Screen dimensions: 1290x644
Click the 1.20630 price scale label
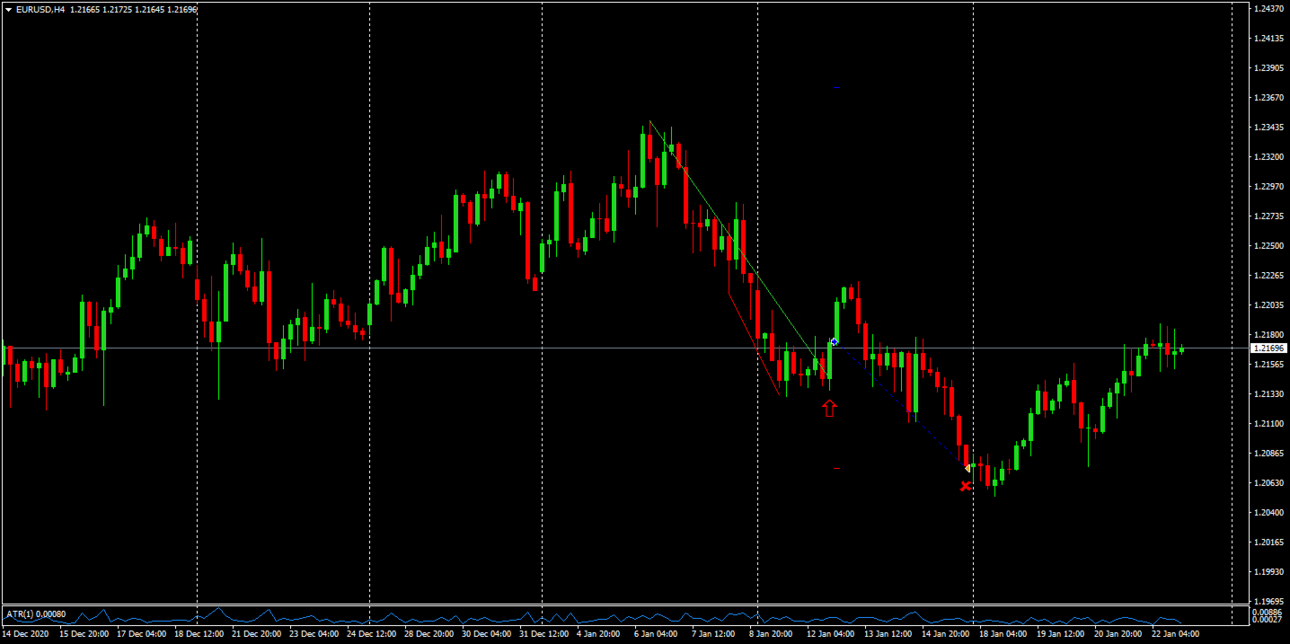pos(1267,483)
